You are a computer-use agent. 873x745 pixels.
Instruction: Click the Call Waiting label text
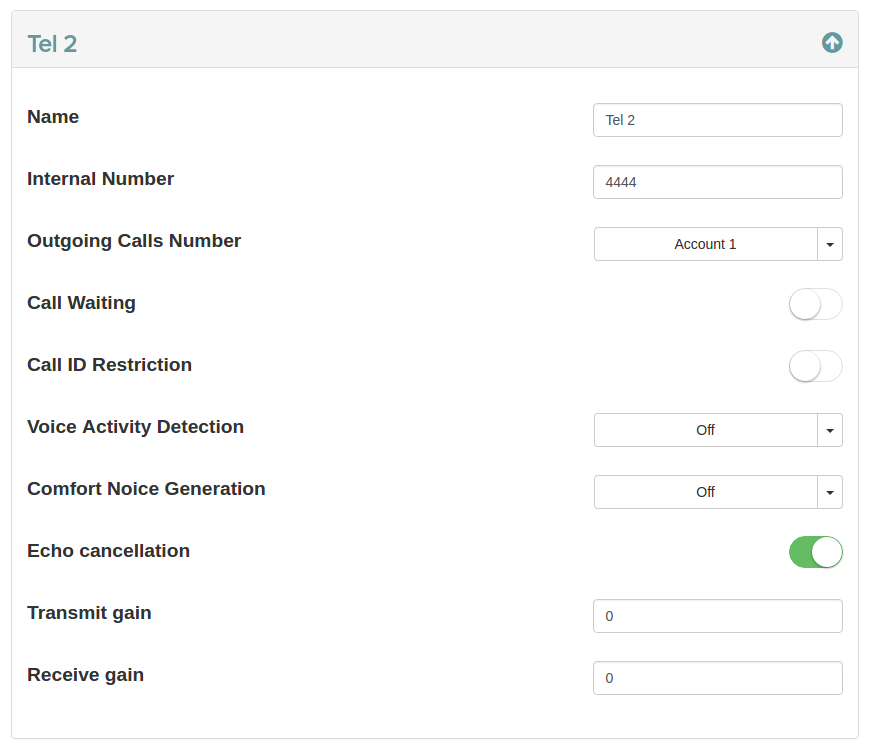tap(81, 303)
